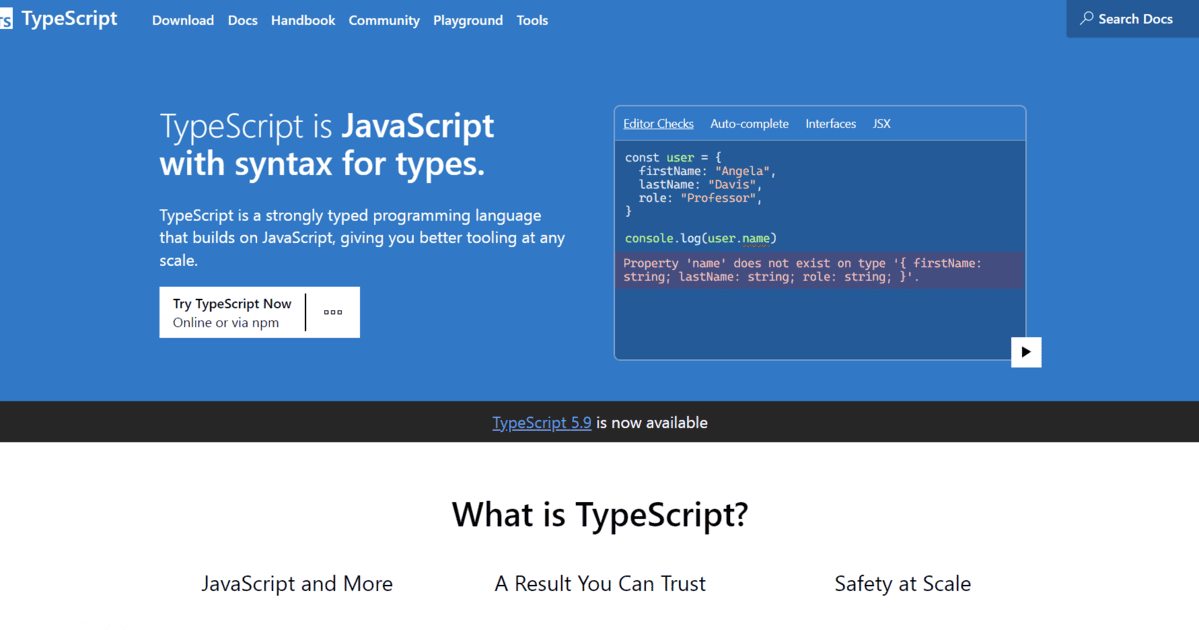
Task: Click the Search Docs field
Action: (1132, 19)
